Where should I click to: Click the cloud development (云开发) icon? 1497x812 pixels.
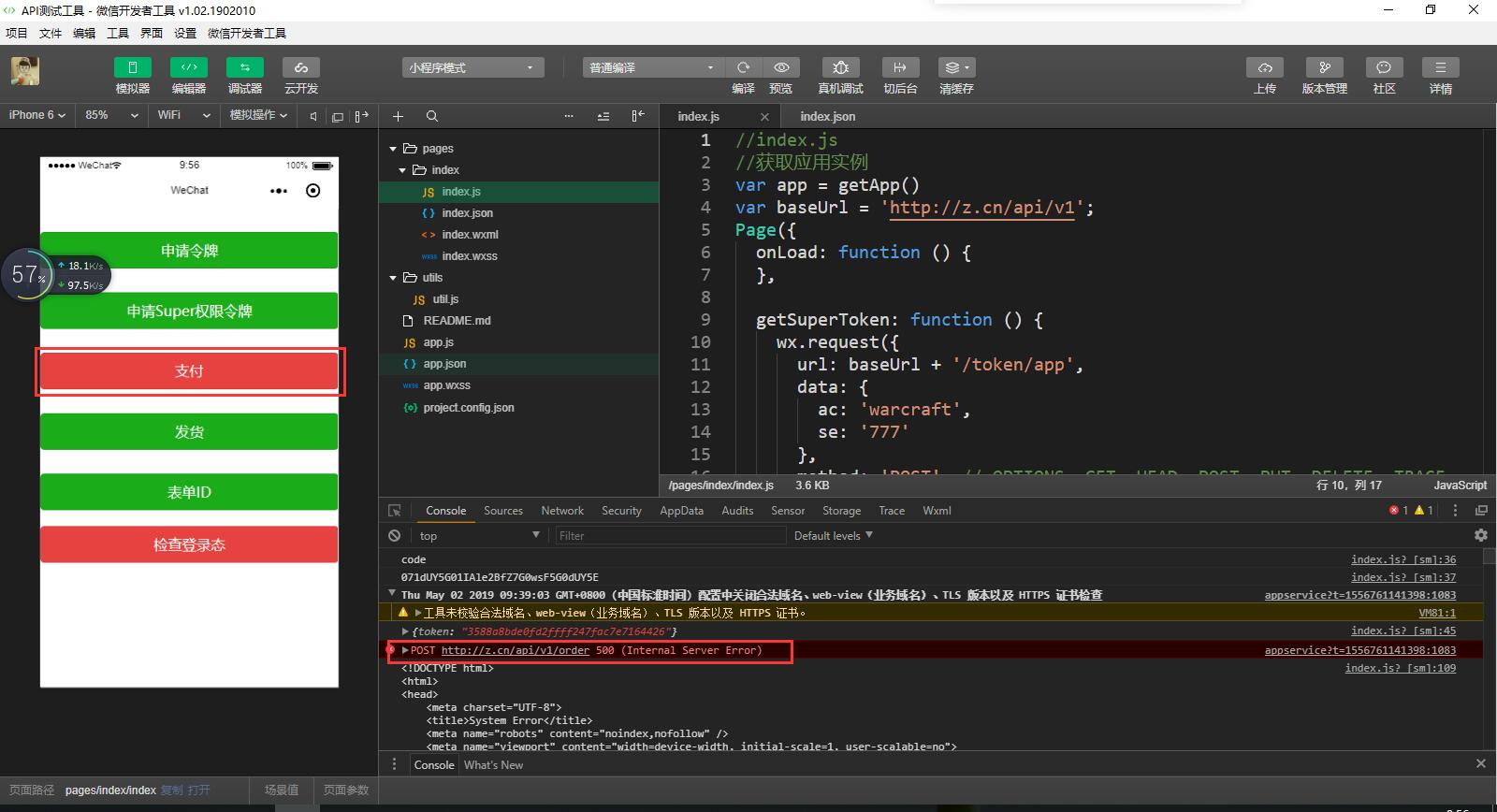[x=301, y=68]
